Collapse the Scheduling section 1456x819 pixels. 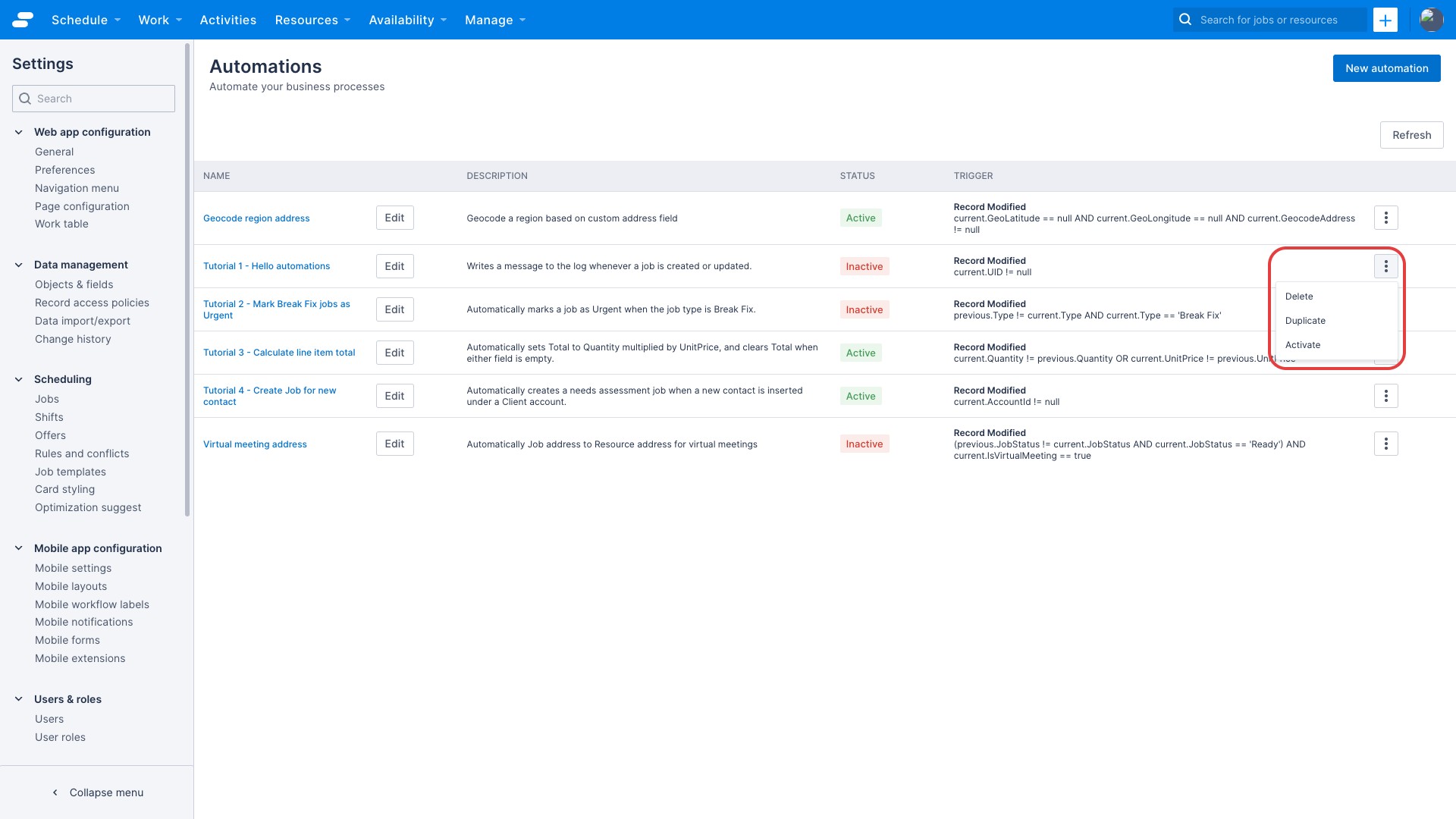(x=19, y=379)
